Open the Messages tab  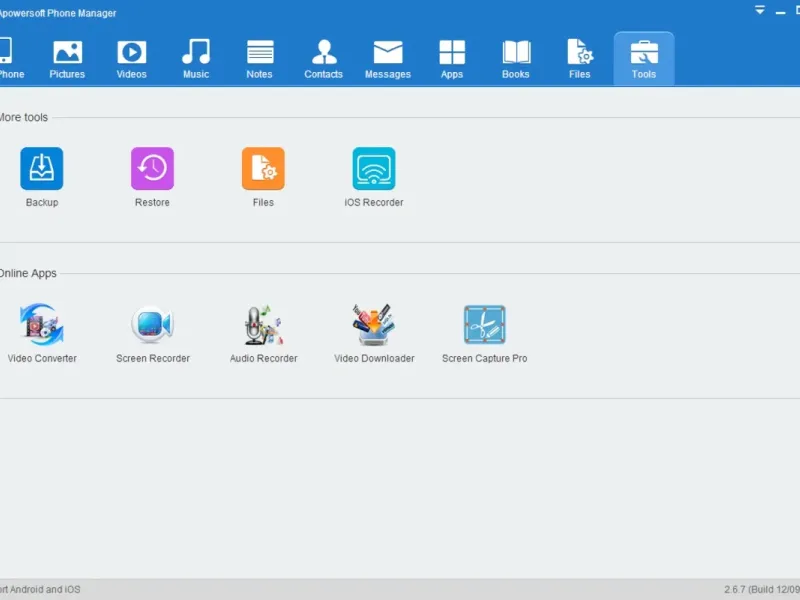click(x=388, y=59)
